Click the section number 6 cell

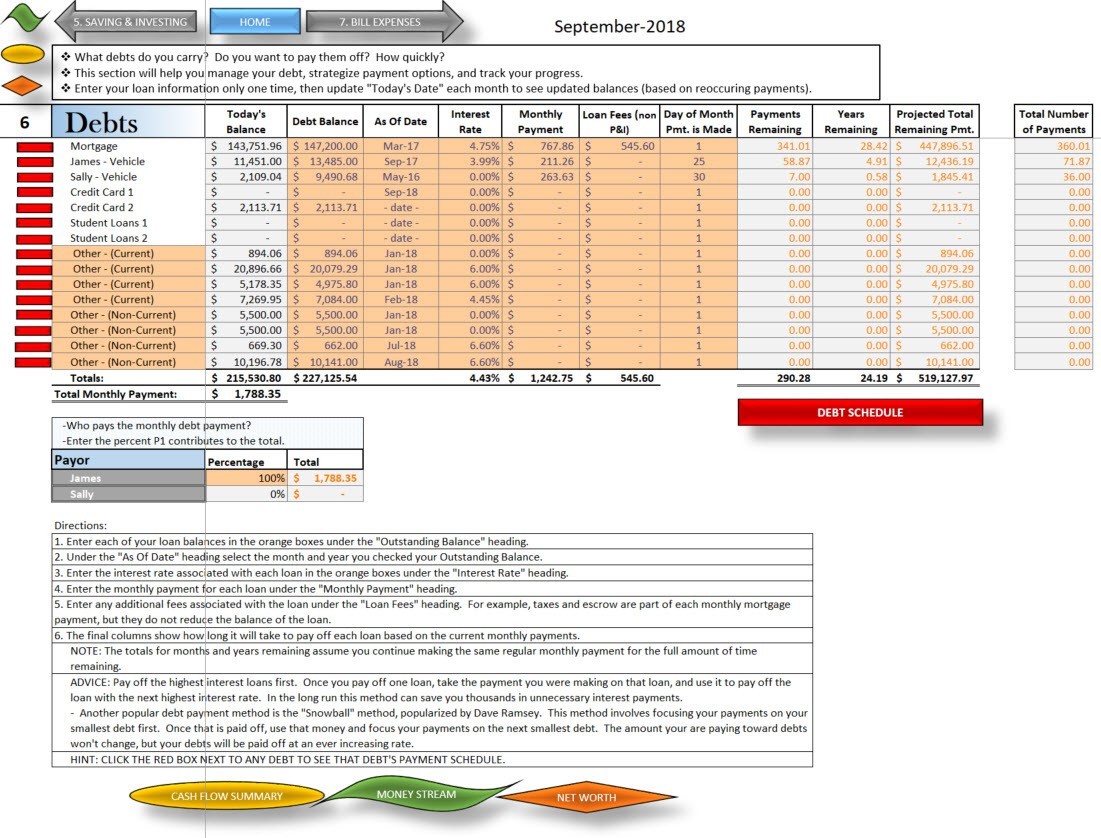25,123
